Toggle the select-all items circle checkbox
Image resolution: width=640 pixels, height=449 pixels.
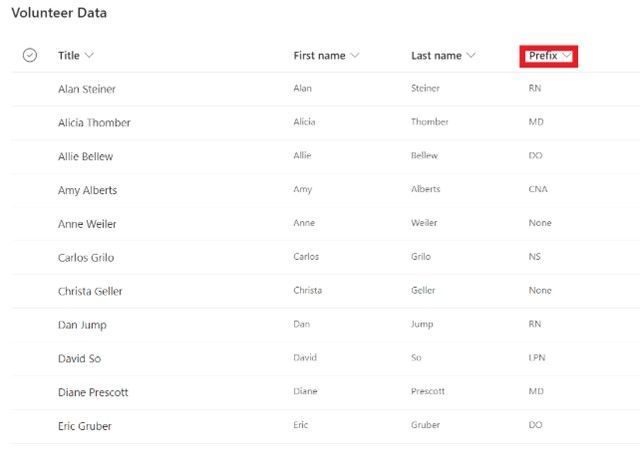tap(30, 55)
